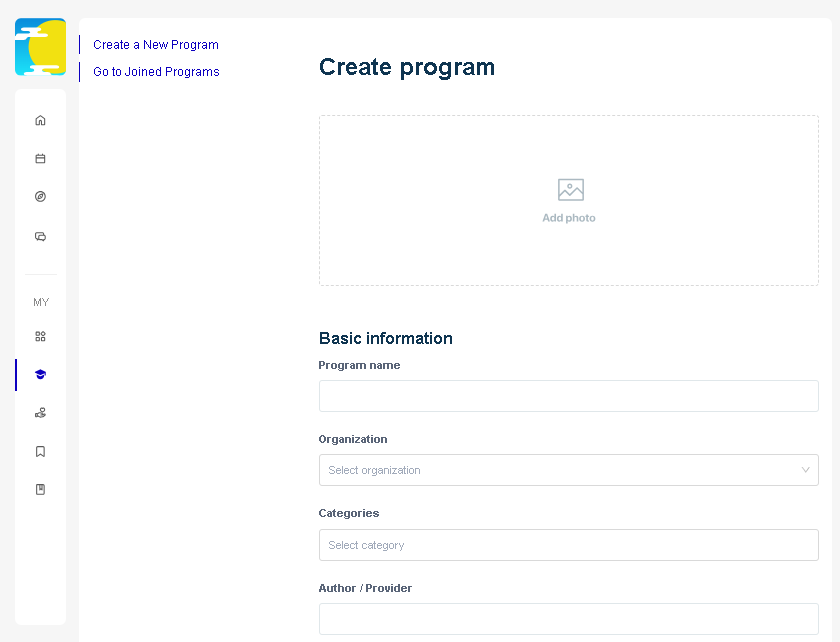The width and height of the screenshot is (840, 642).
Task: Open the hand-holding-coin icon in sidebar
Action: (x=40, y=413)
